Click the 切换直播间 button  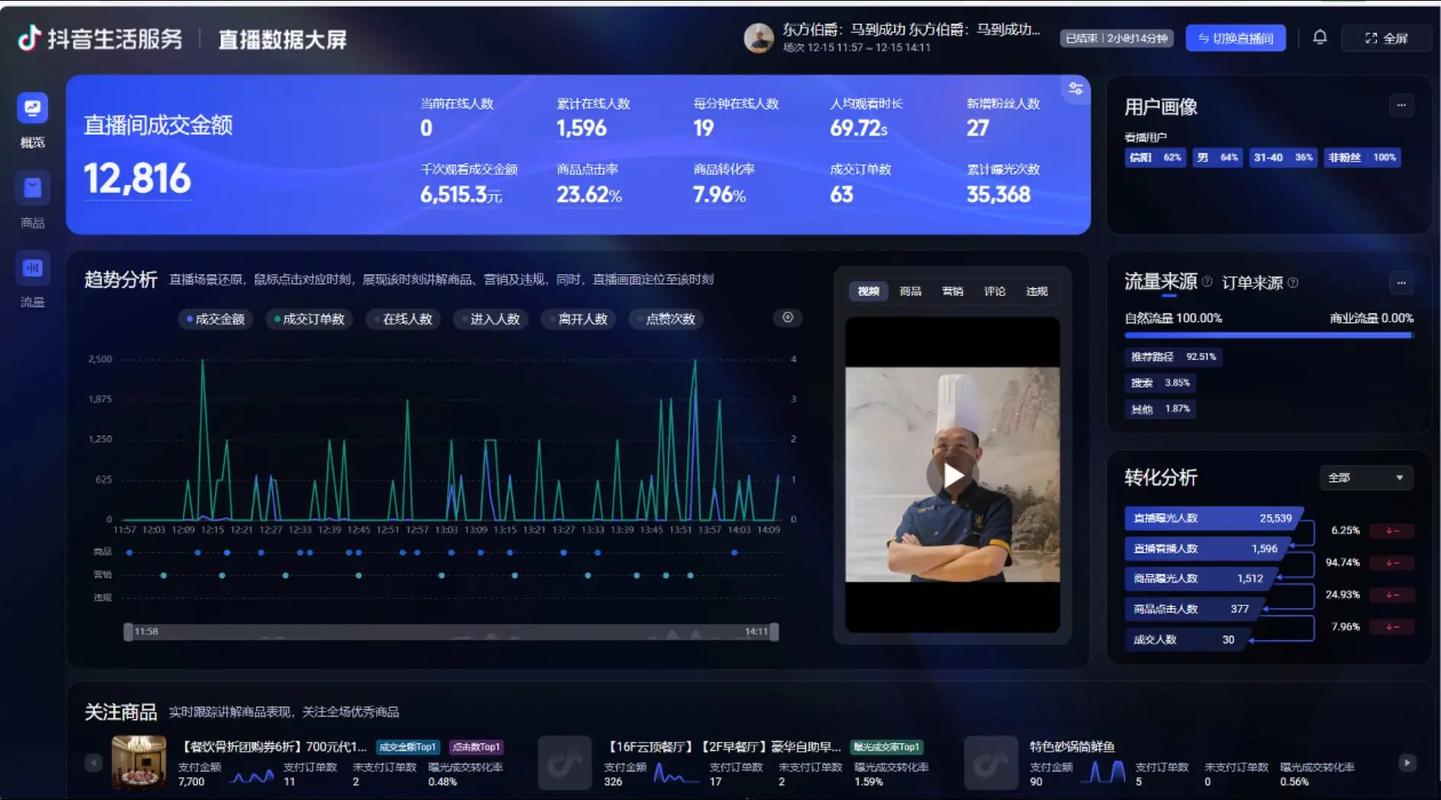(1235, 37)
